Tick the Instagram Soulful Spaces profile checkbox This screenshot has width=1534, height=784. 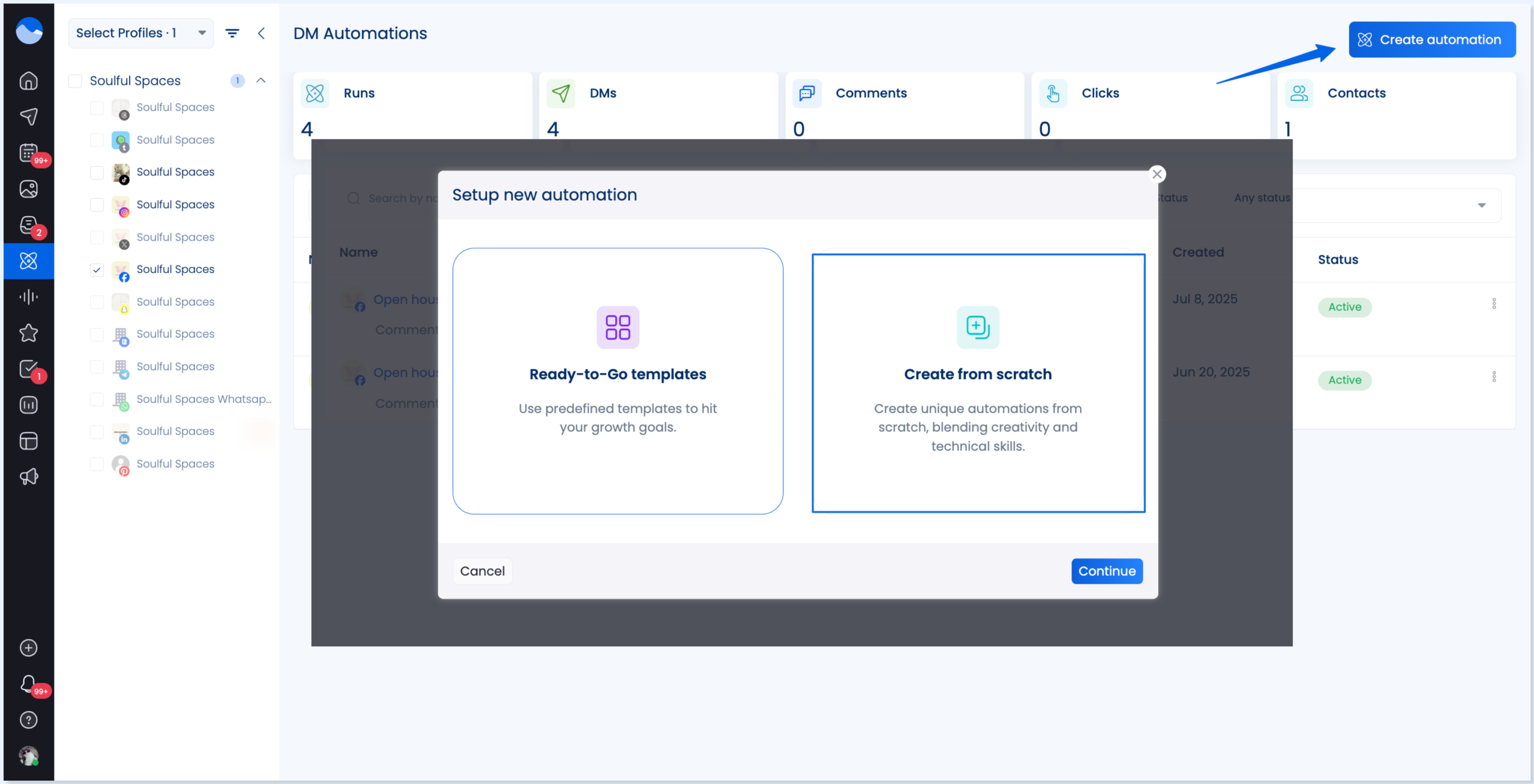click(96, 205)
